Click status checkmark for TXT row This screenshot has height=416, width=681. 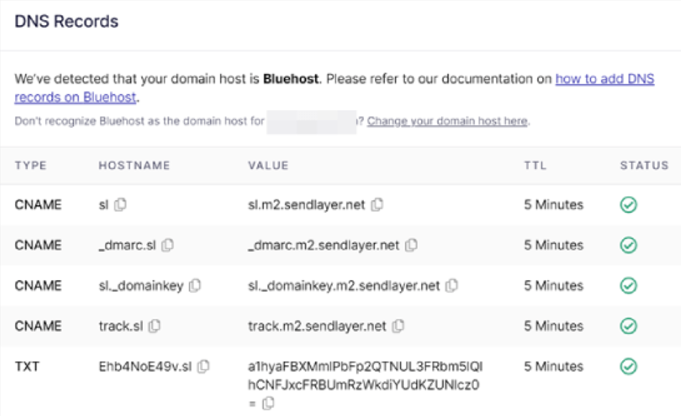[x=628, y=366]
